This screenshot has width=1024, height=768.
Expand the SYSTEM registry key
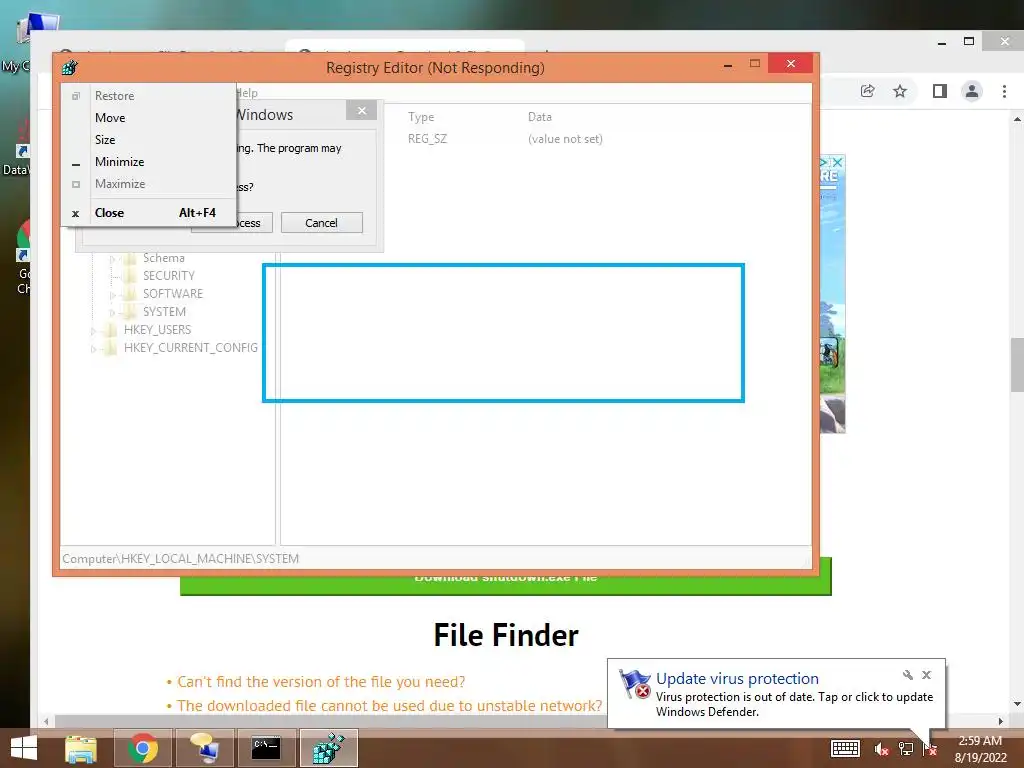[x=112, y=313]
